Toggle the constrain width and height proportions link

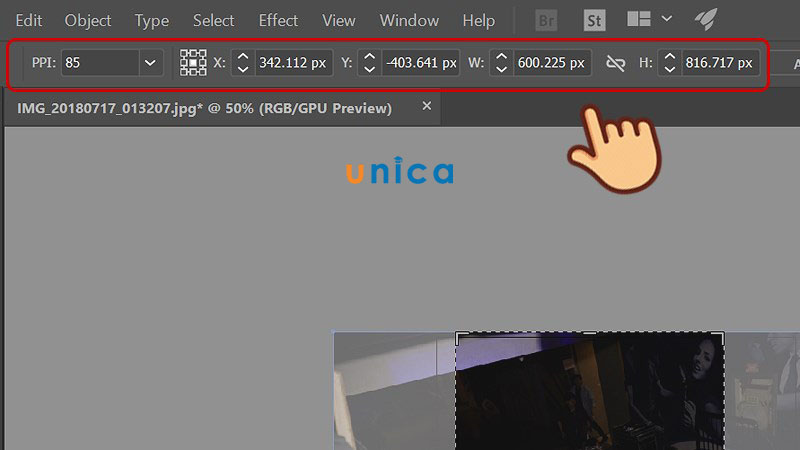[x=615, y=63]
